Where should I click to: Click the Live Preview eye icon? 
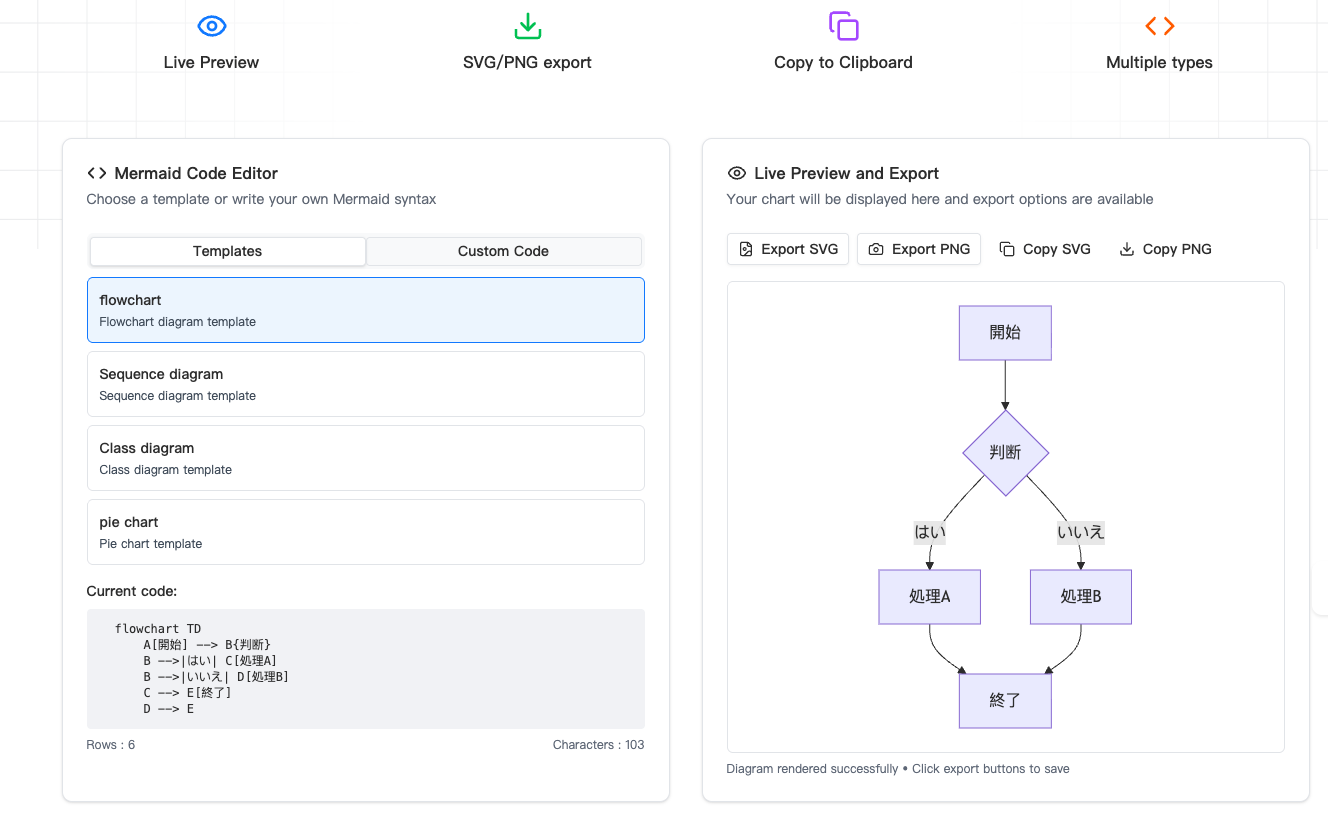coord(211,26)
